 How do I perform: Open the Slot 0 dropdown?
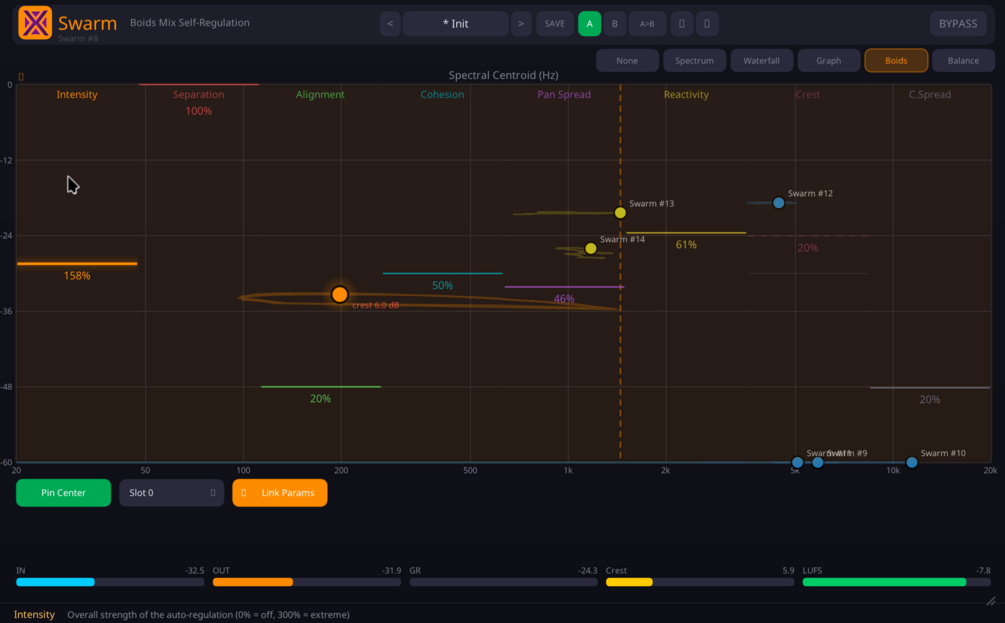coord(172,493)
